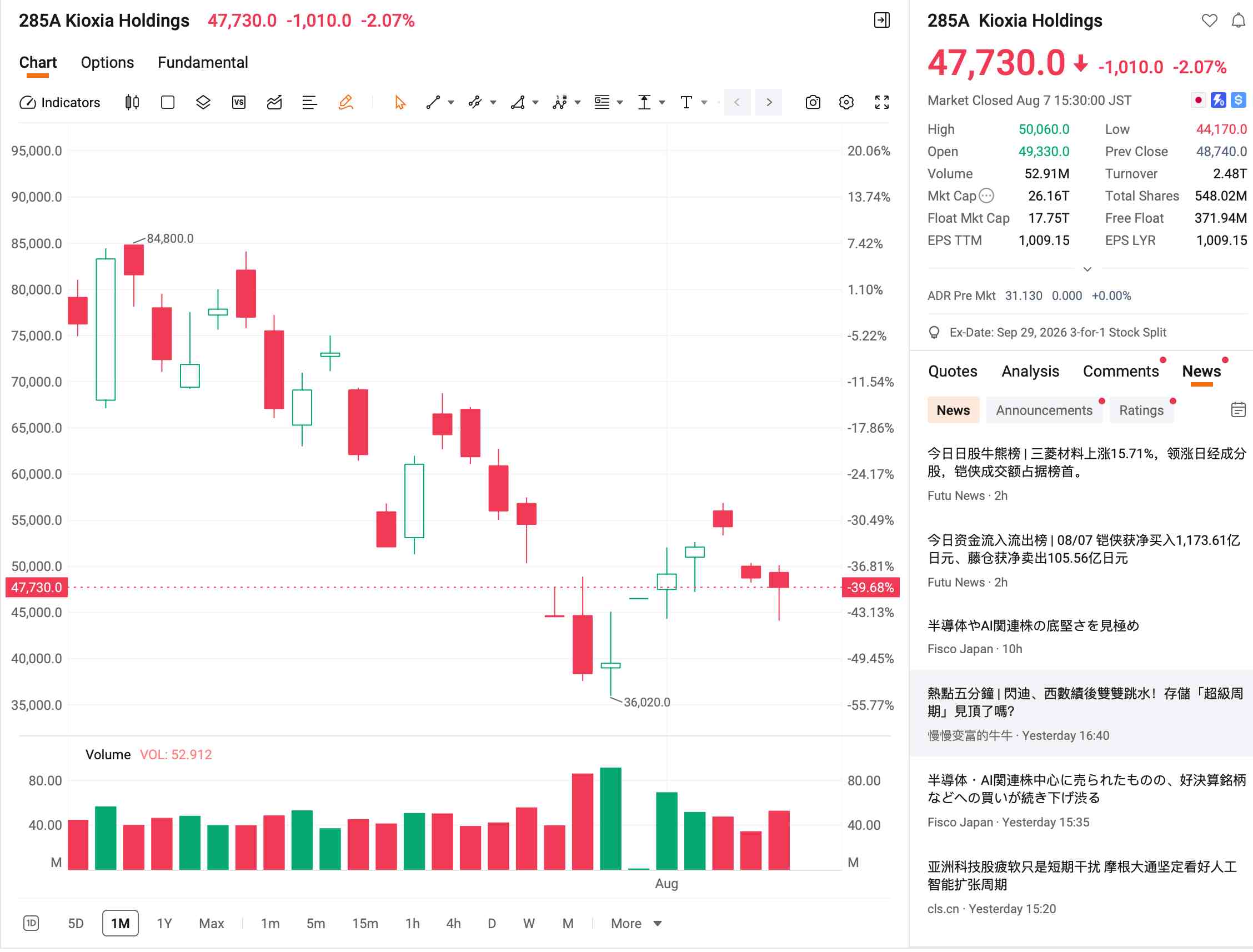The image size is (1253, 952).
Task: Select the Ratings filter chip
Action: 1141,411
